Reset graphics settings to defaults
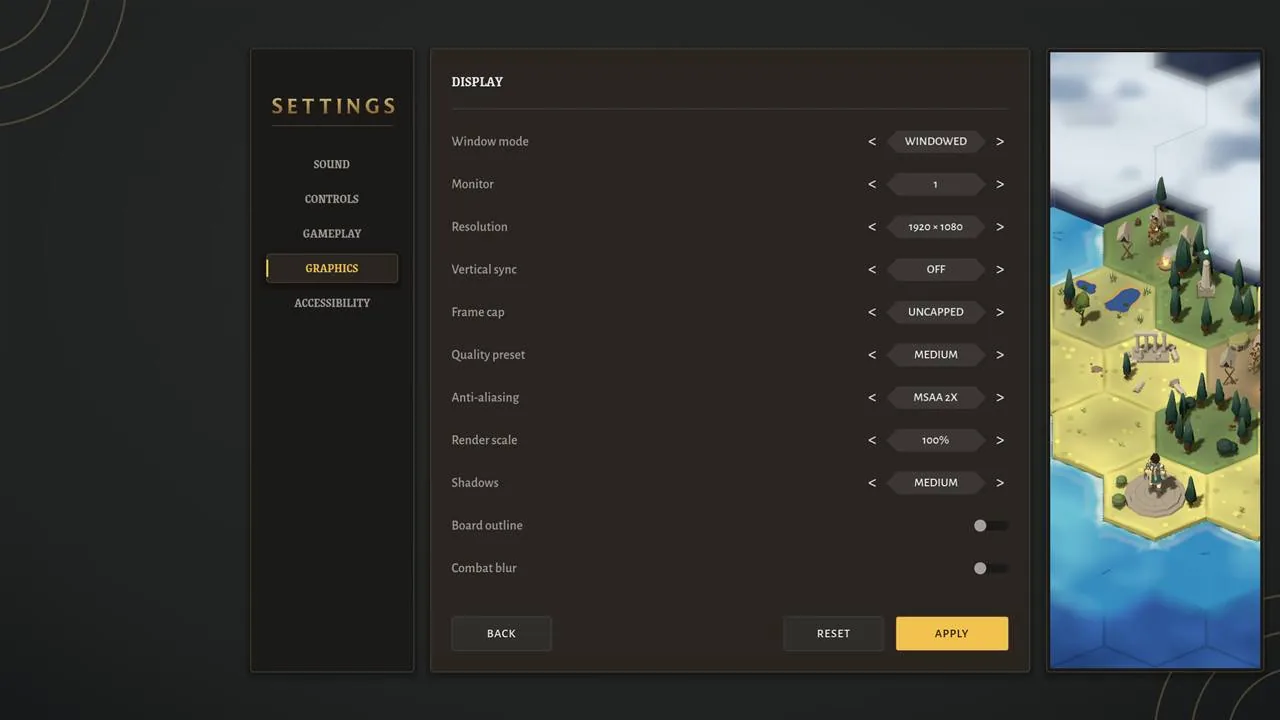The image size is (1280, 720). (x=833, y=633)
